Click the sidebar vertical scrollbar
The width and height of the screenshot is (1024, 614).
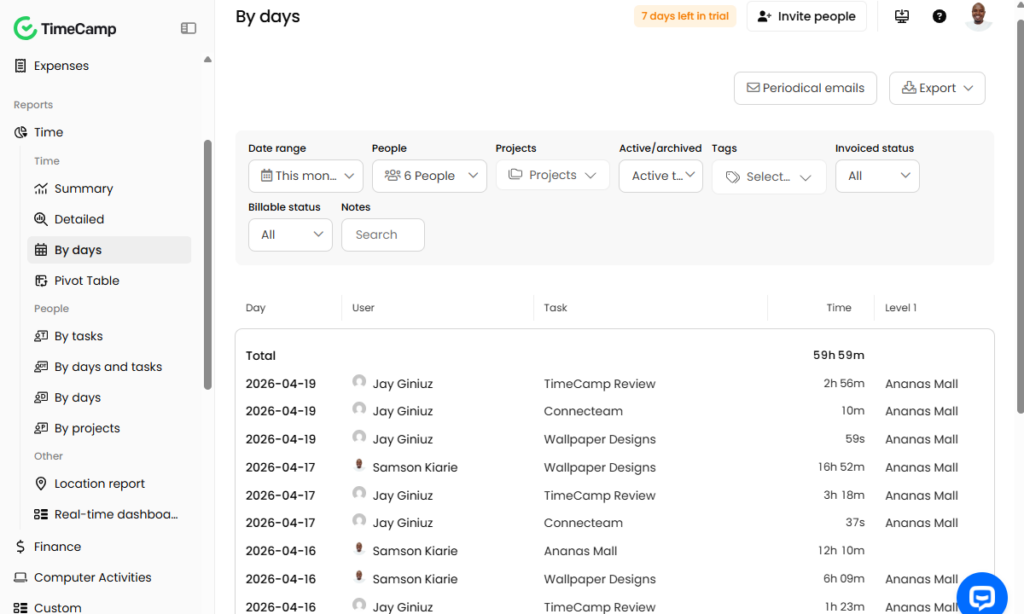coord(208,265)
